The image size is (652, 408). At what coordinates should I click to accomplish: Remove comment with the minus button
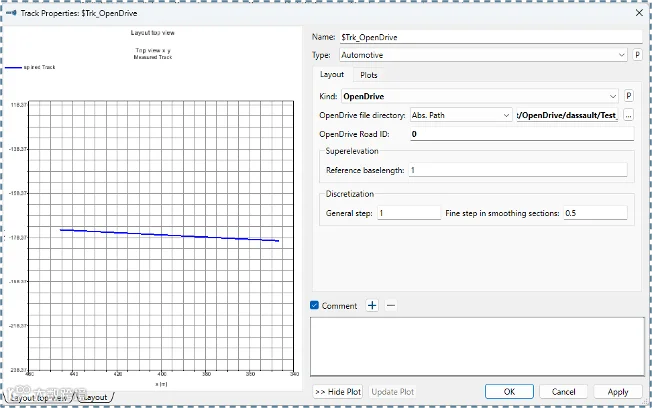point(390,306)
